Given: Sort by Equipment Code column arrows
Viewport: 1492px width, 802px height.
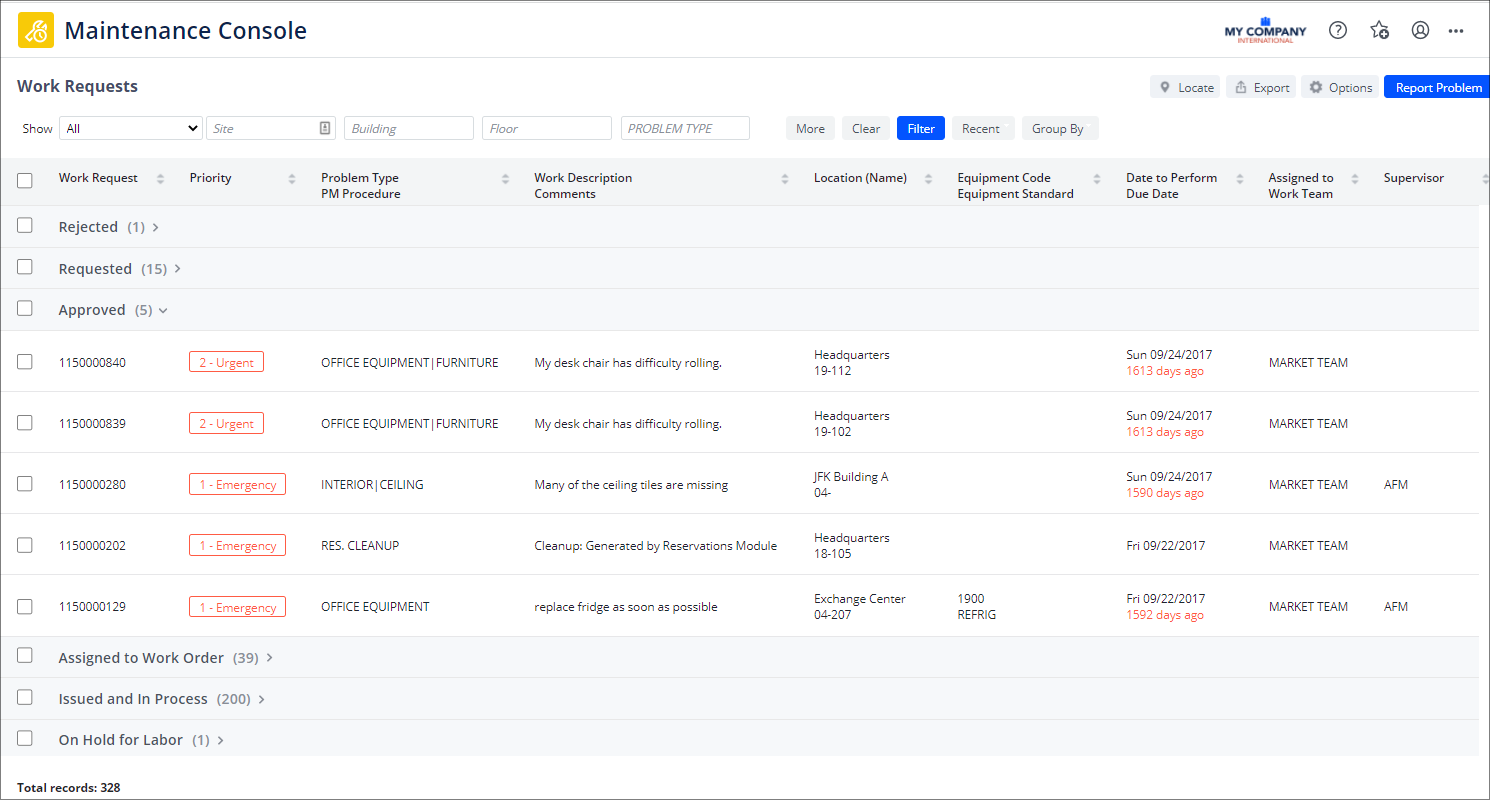Looking at the screenshot, I should [x=1097, y=179].
